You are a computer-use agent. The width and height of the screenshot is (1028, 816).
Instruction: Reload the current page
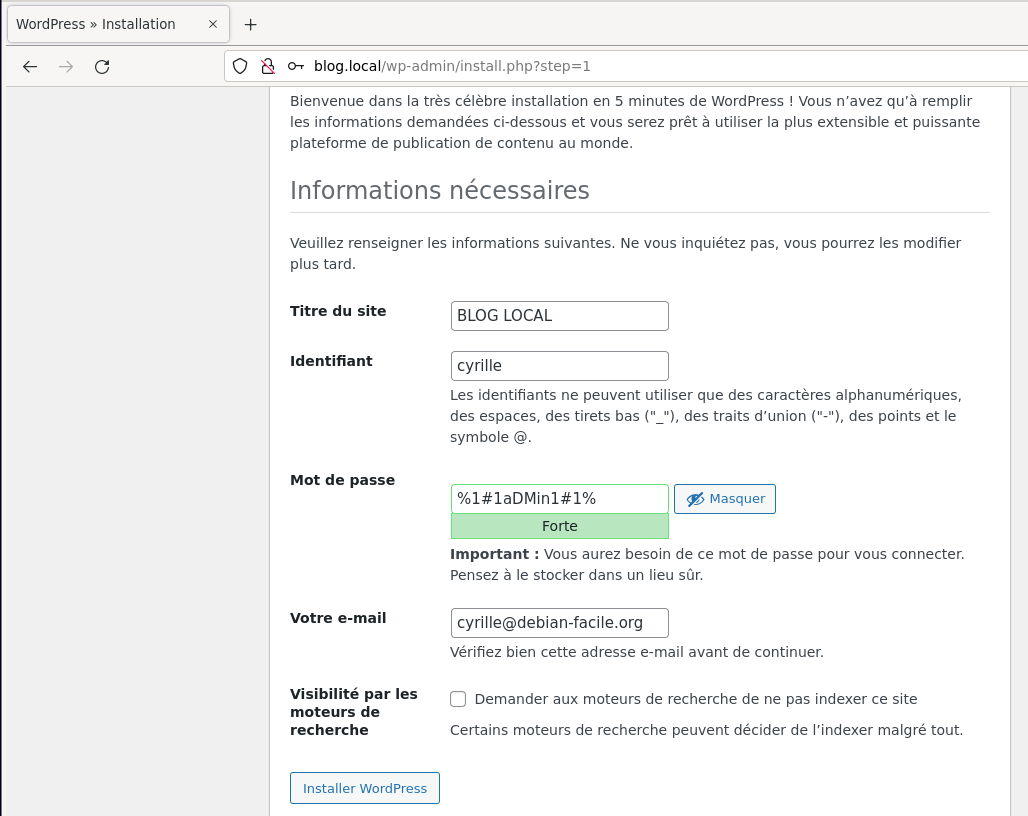coord(102,67)
